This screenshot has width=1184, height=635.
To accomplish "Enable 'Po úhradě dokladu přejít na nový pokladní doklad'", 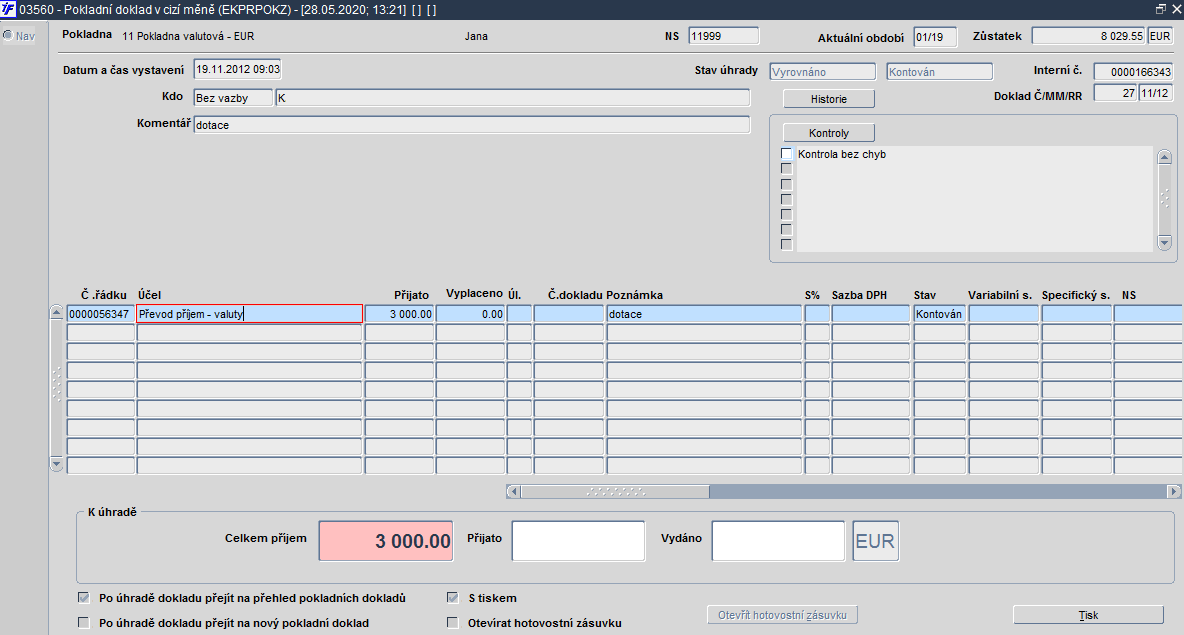I will pyautogui.click(x=84, y=623).
